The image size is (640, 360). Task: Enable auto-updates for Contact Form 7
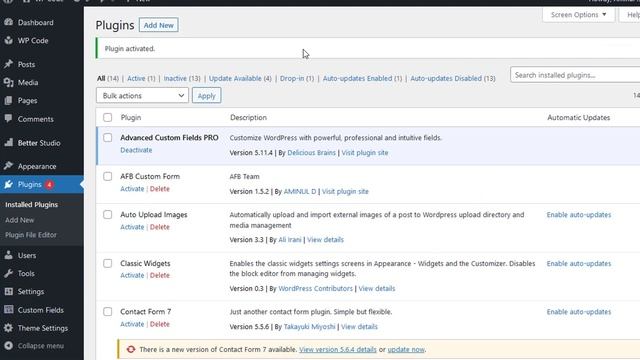(x=579, y=312)
